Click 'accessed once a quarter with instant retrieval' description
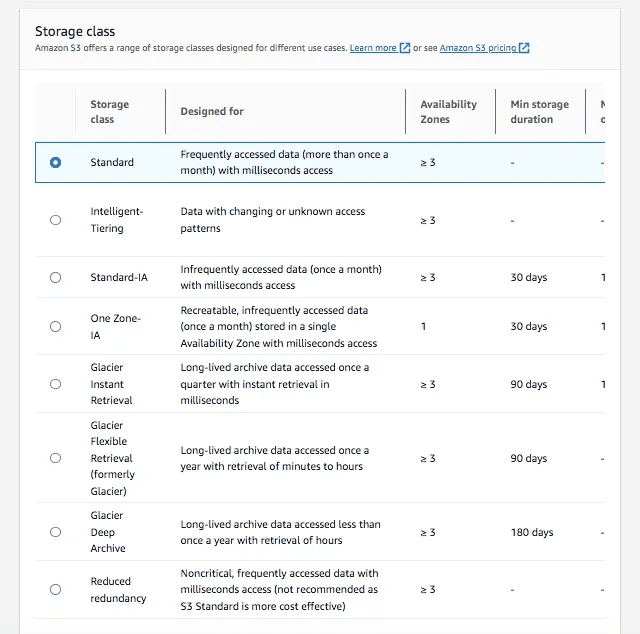640x634 pixels. coord(274,384)
